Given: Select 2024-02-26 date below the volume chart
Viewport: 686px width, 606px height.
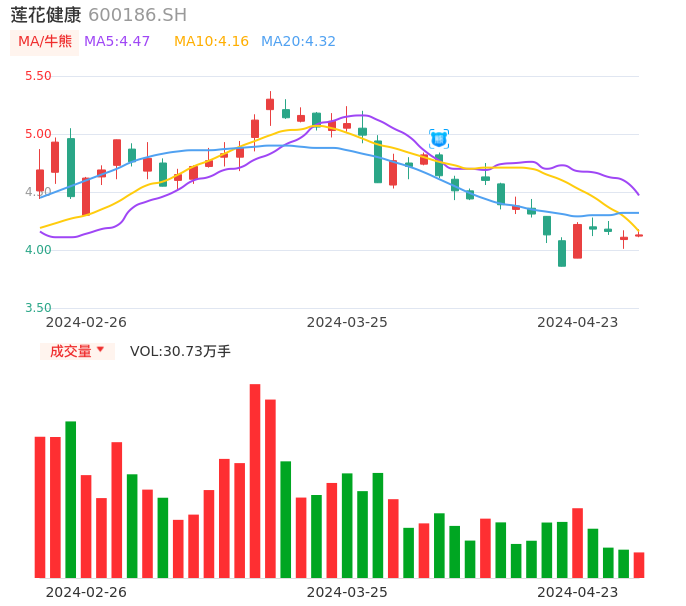Looking at the screenshot, I should (86, 592).
